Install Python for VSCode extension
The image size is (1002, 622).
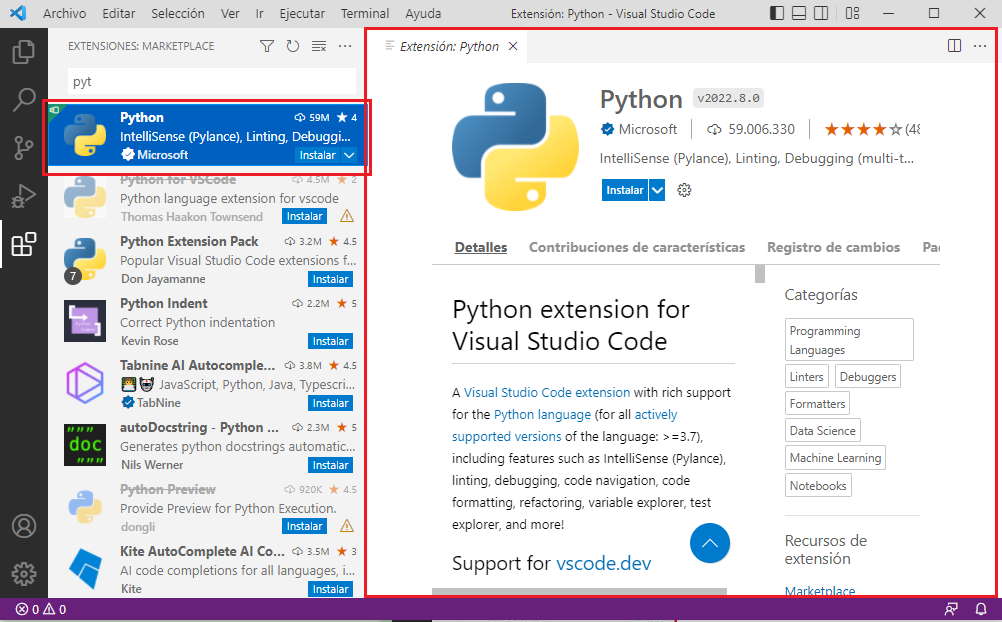coord(304,217)
